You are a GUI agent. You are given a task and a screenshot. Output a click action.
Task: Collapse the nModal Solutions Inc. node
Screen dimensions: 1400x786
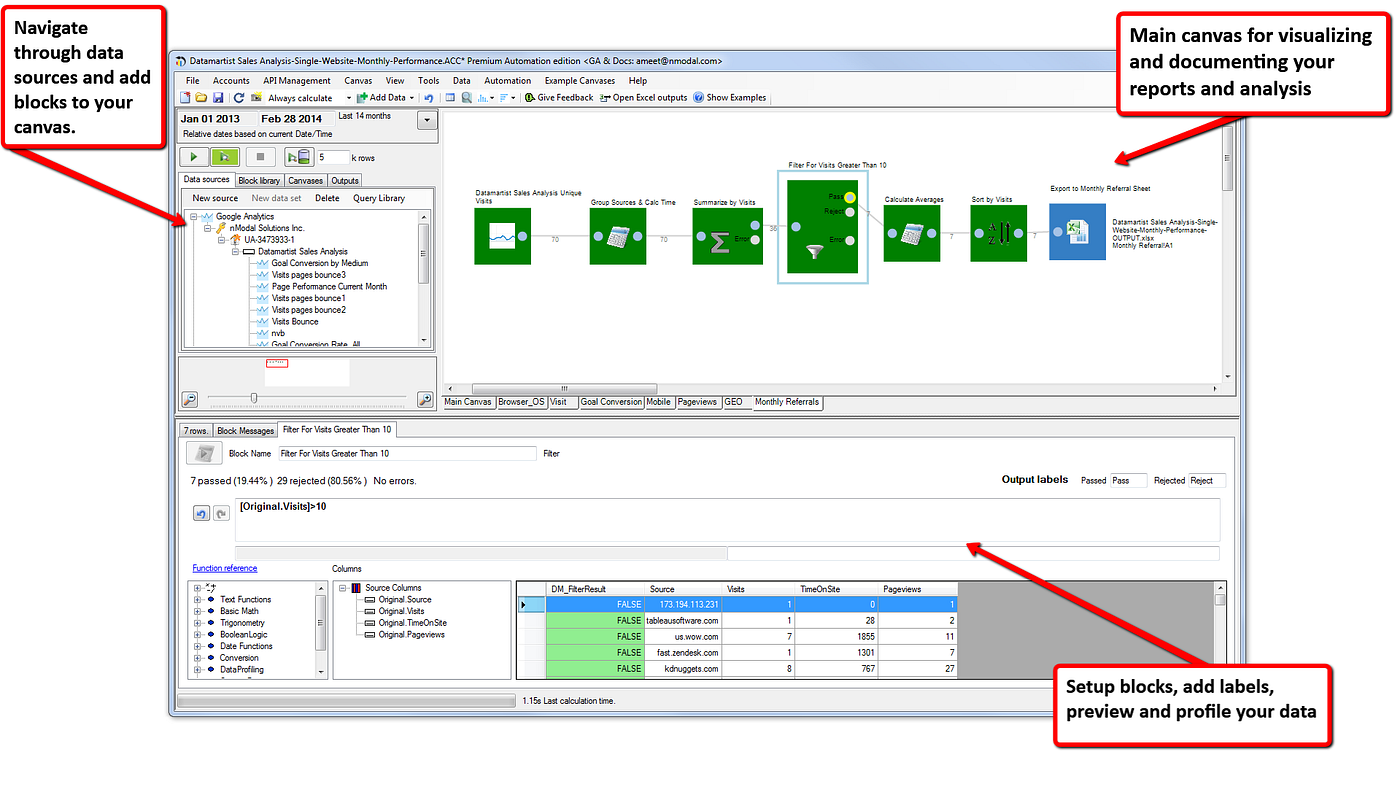(207, 228)
